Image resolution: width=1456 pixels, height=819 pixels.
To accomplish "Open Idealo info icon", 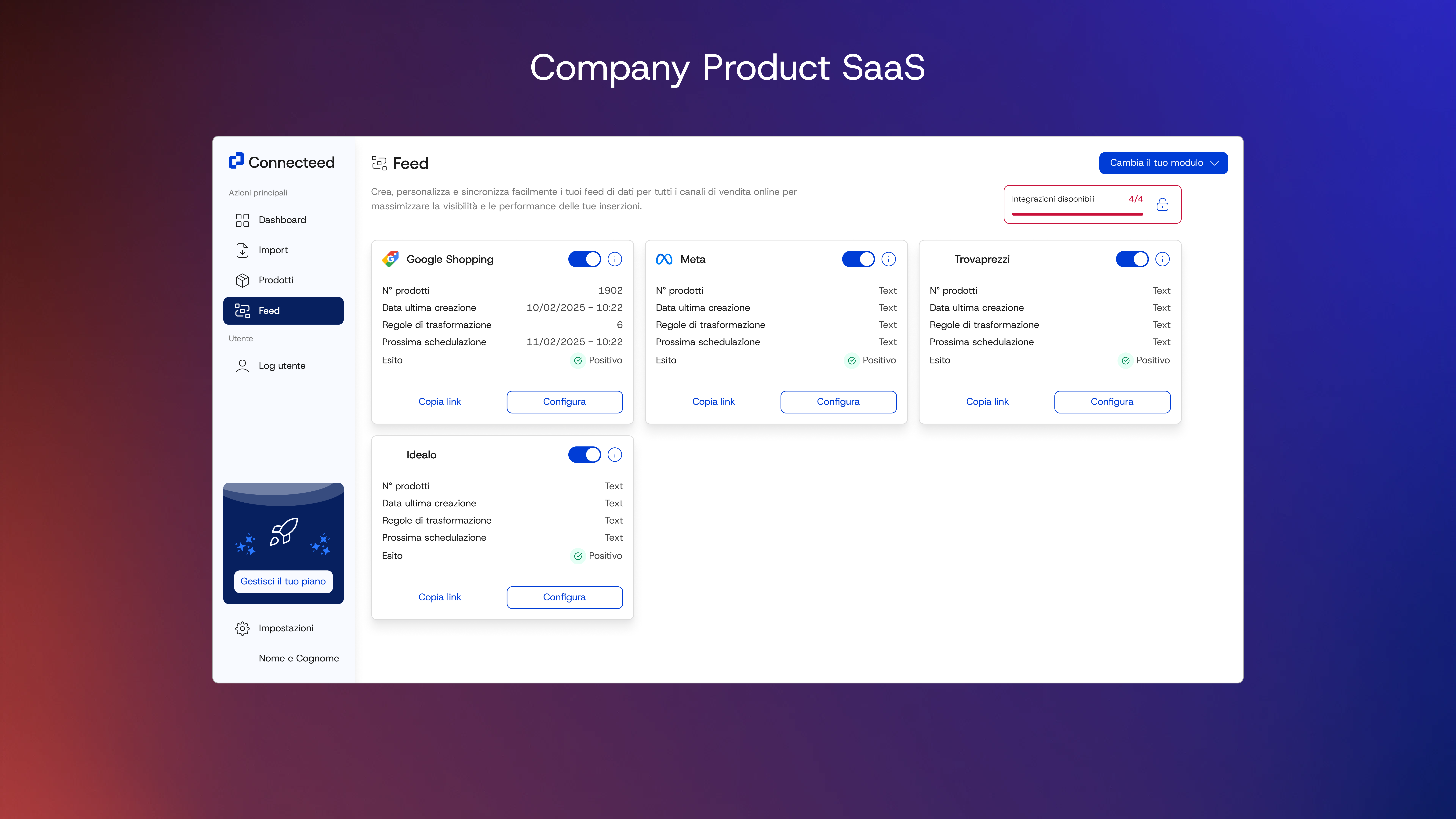I will [x=615, y=455].
